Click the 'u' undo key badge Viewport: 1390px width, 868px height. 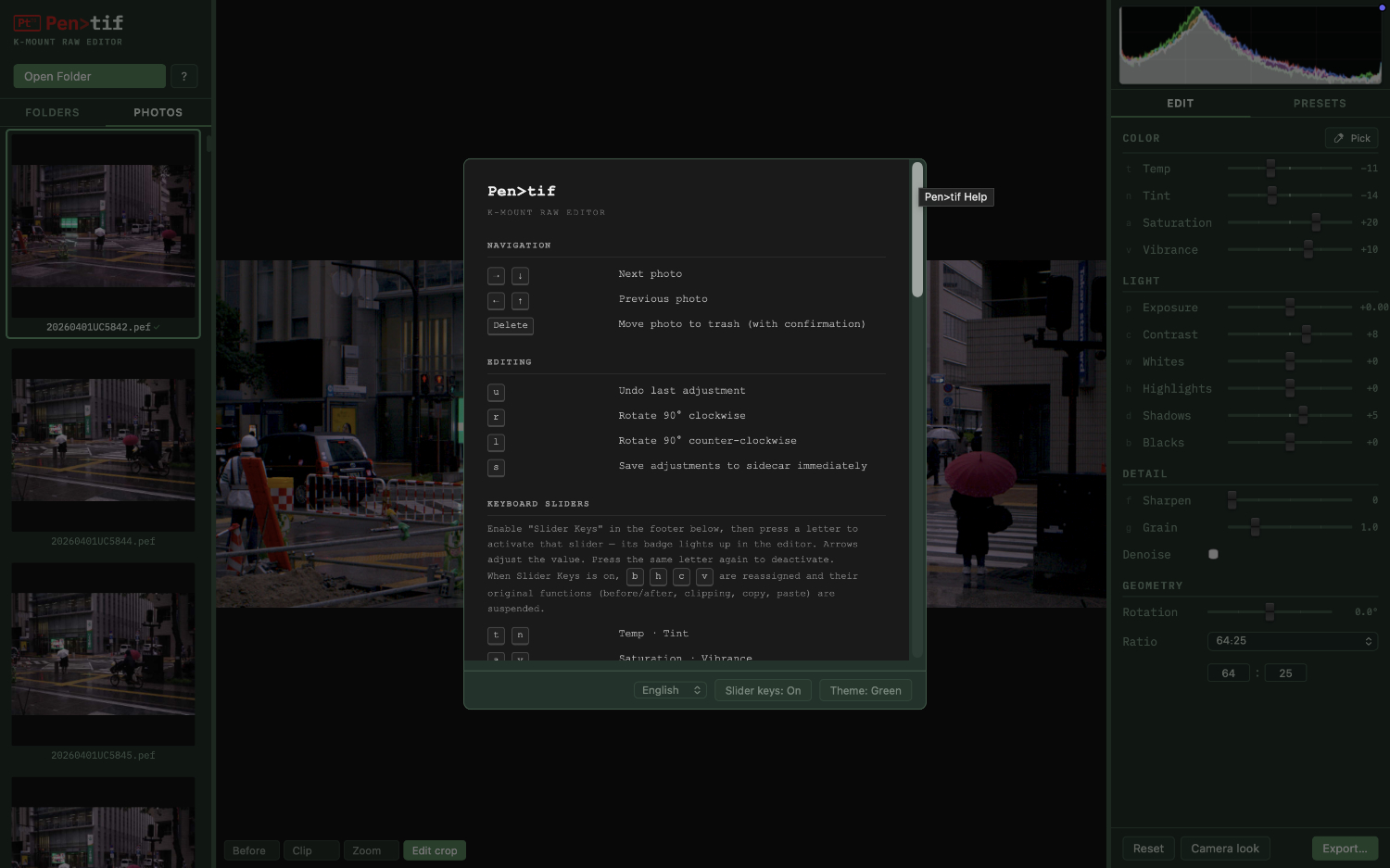coord(496,392)
